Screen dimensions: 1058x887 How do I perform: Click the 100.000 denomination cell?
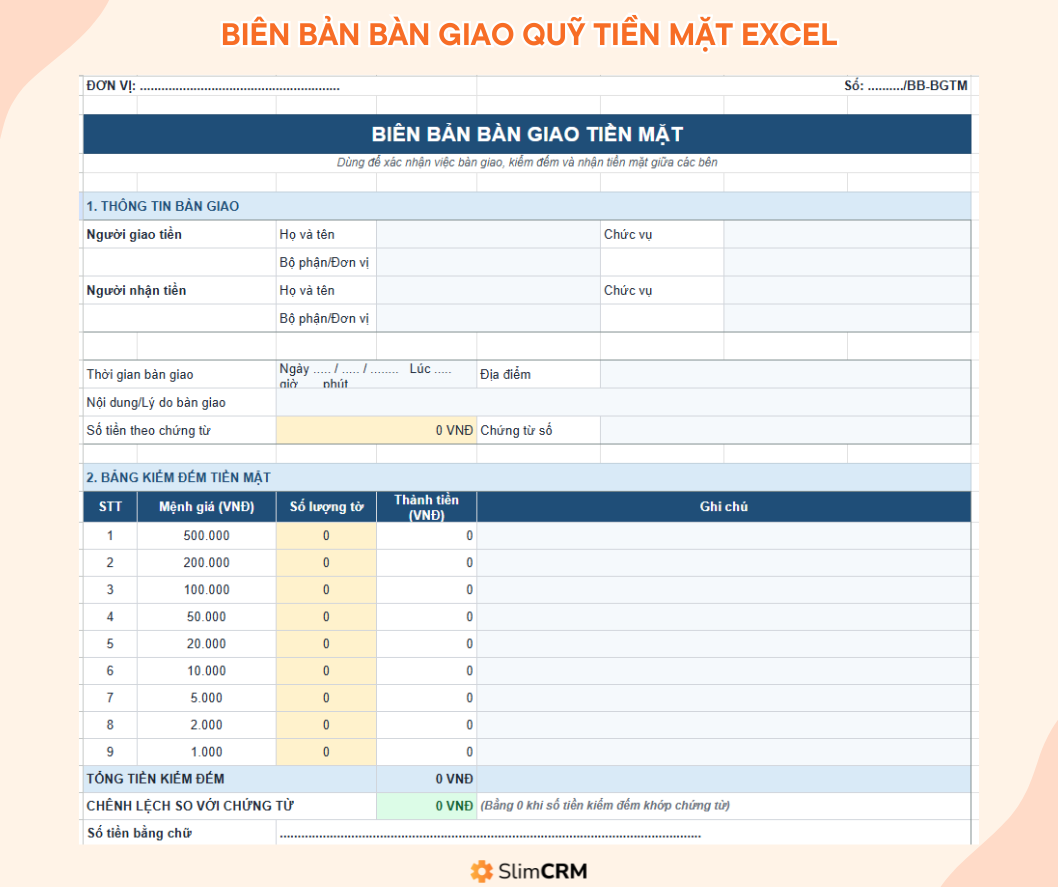click(x=206, y=590)
